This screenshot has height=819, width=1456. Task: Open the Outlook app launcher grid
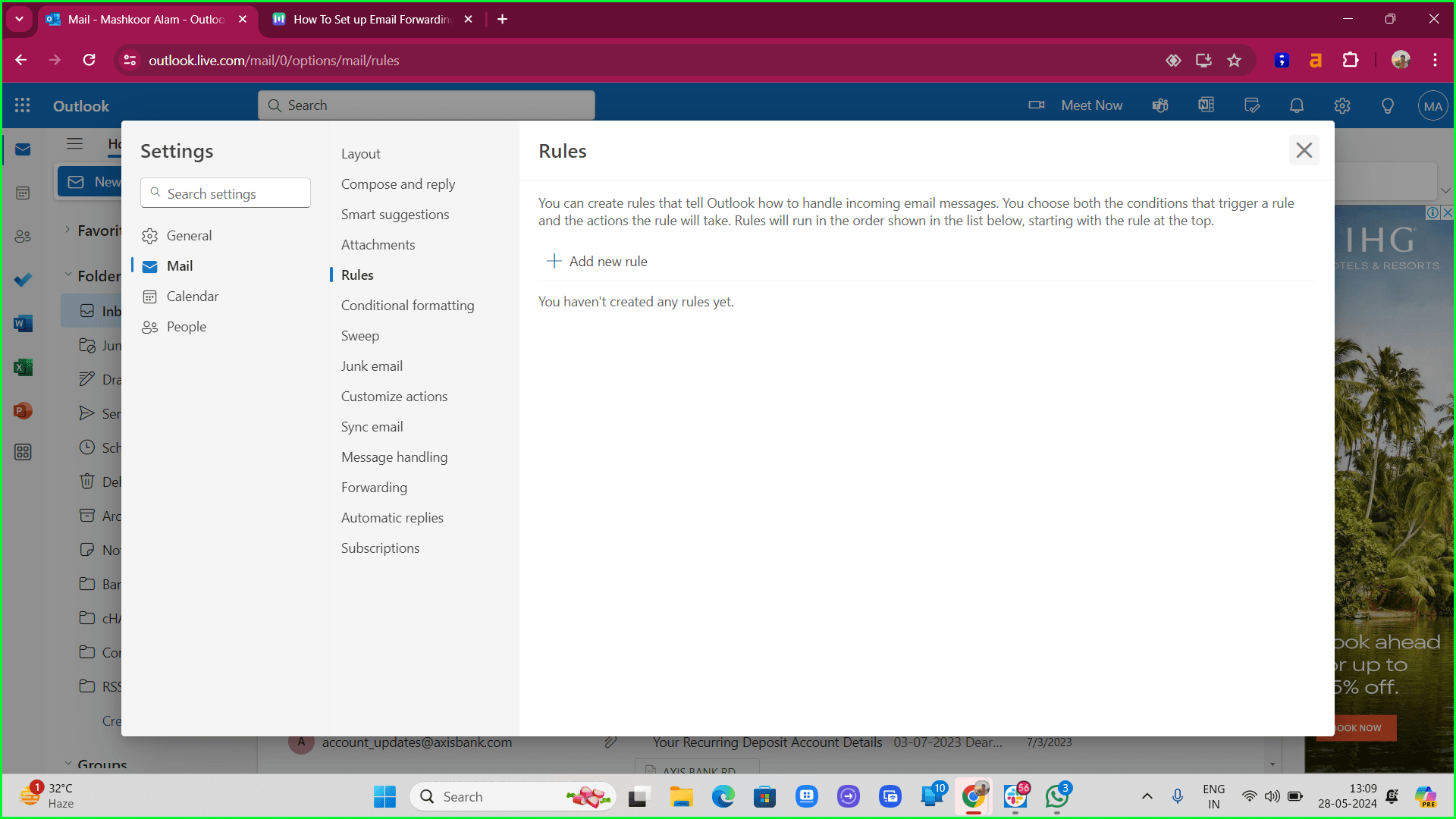[x=23, y=105]
